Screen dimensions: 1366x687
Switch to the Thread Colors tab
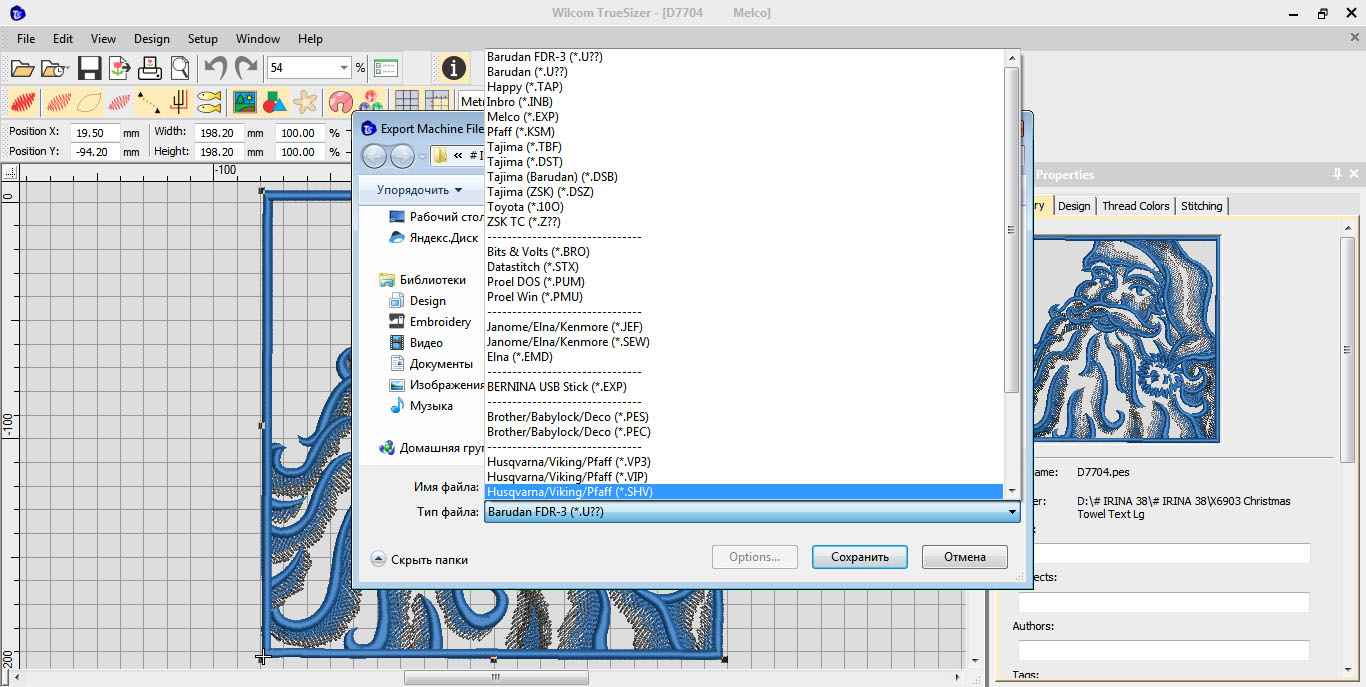[x=1135, y=206]
